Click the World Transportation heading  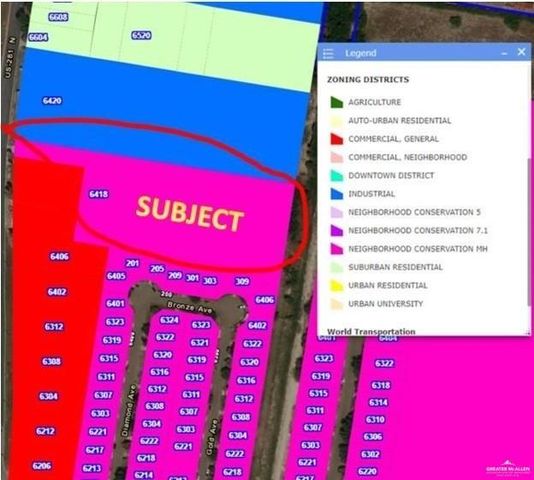371,331
